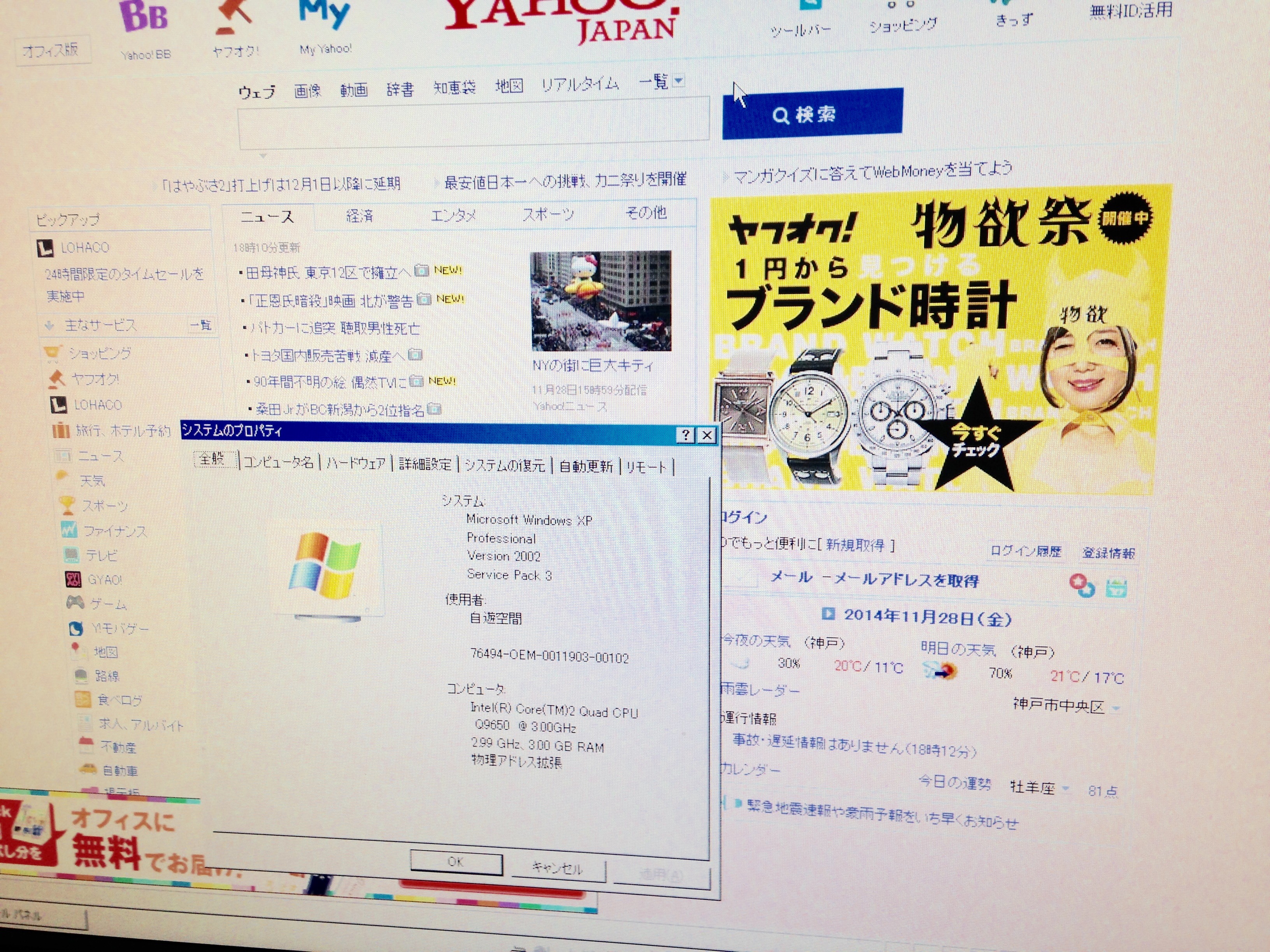Click the LOHACO icon under ピックアップ
The height and width of the screenshot is (952, 1270).
(x=45, y=248)
